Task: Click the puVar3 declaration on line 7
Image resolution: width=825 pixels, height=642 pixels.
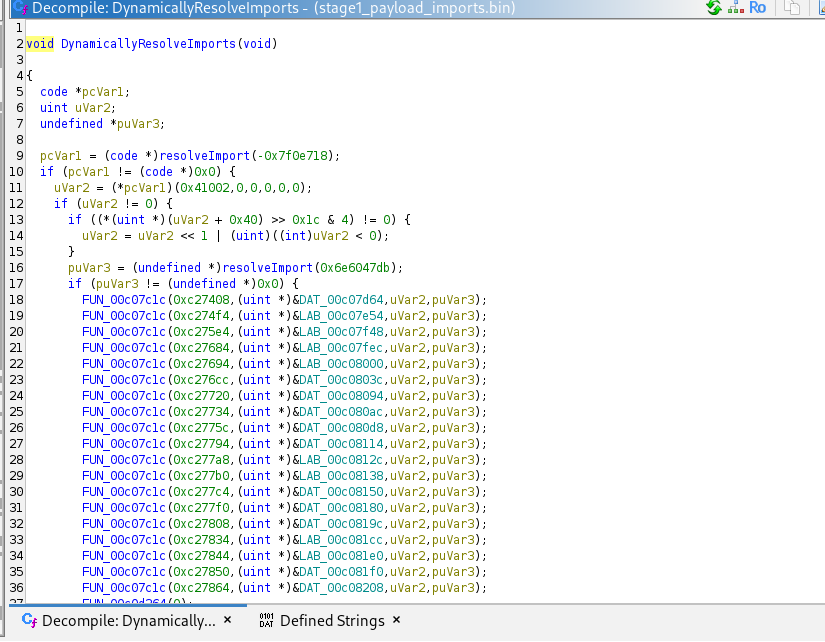Action: pos(138,124)
